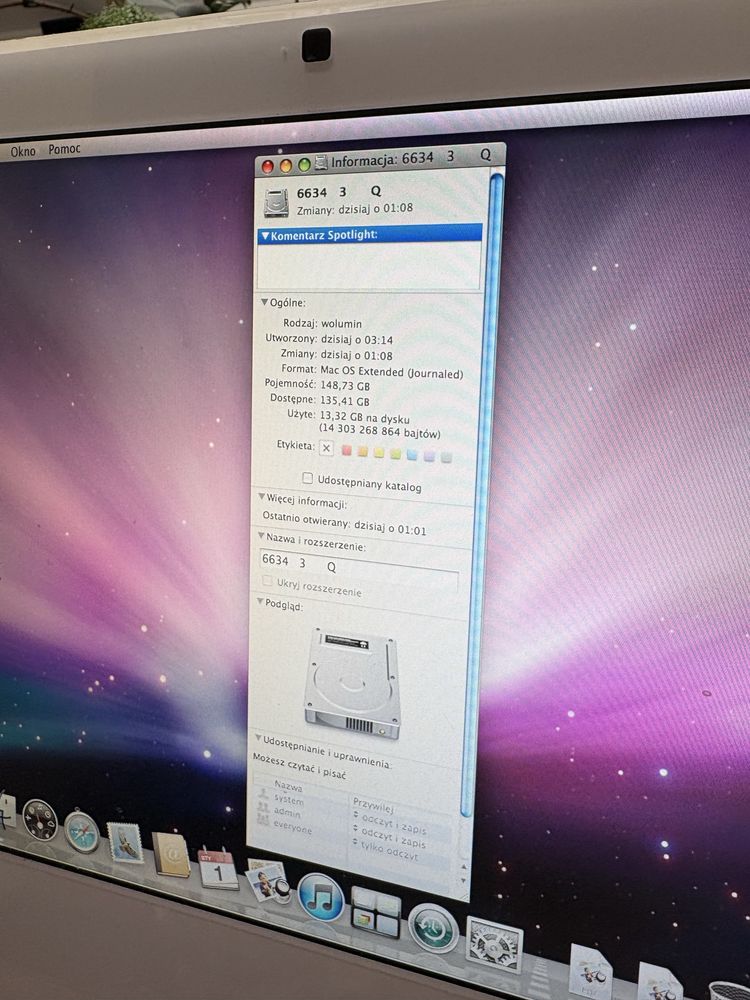Close the Informacja window
Image resolution: width=750 pixels, height=1000 pixels.
point(268,166)
